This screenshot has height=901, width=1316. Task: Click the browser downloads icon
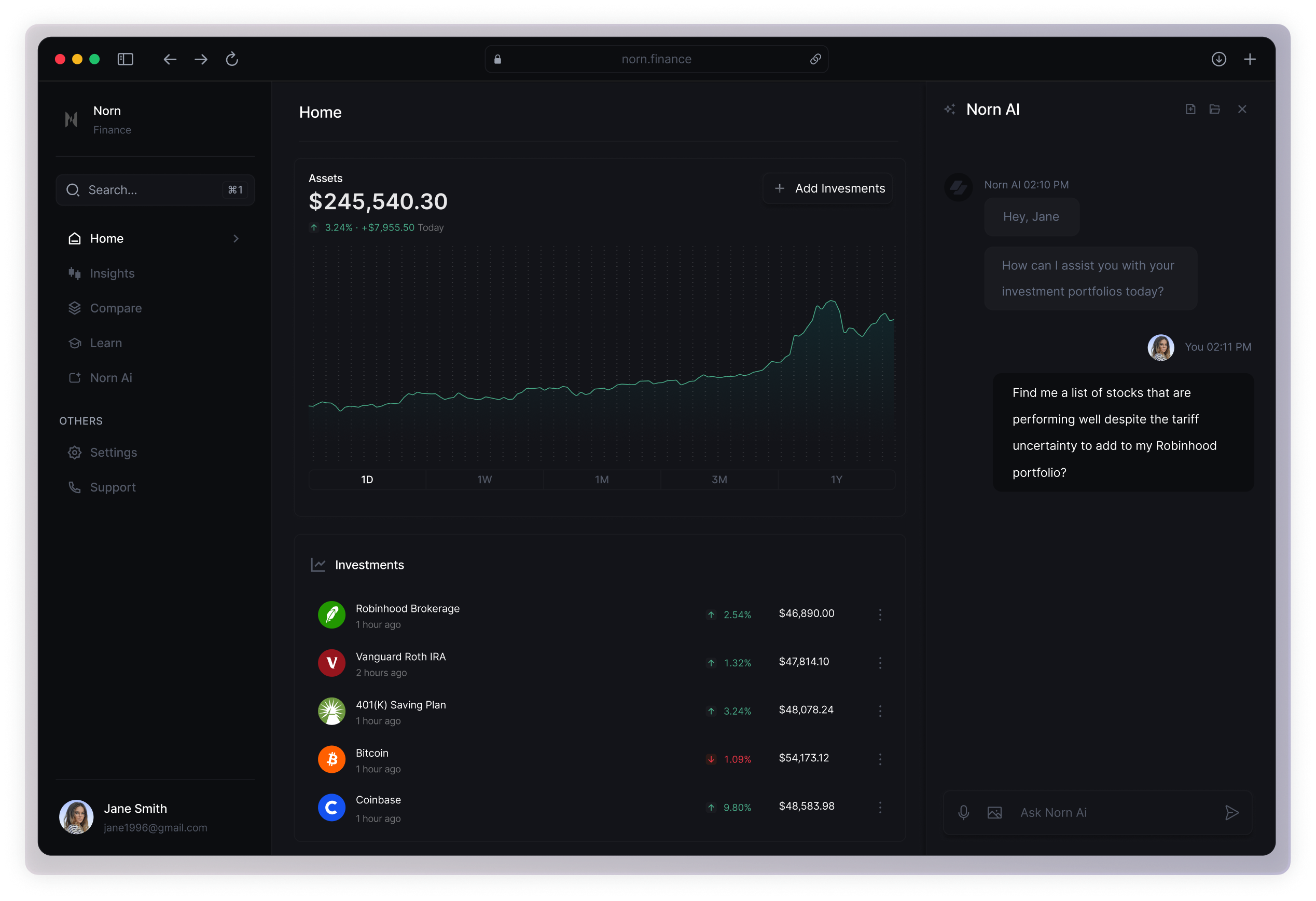point(1218,59)
